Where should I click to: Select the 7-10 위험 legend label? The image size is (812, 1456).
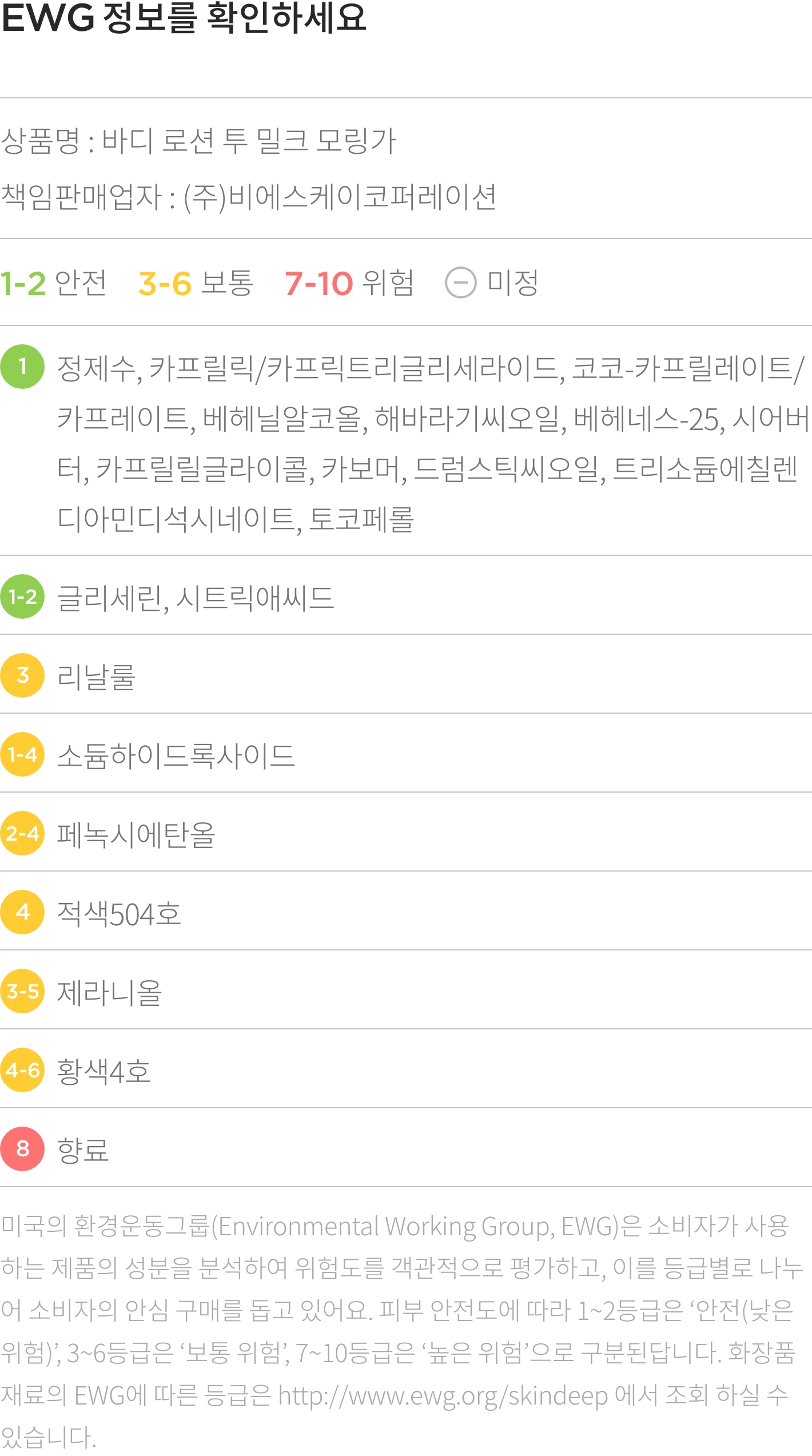(x=349, y=283)
